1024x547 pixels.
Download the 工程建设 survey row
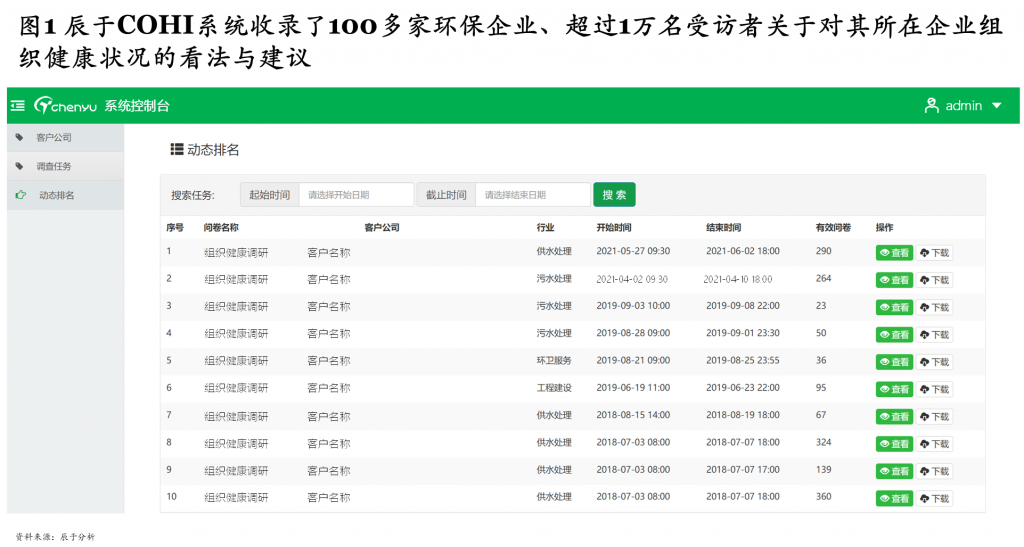935,389
